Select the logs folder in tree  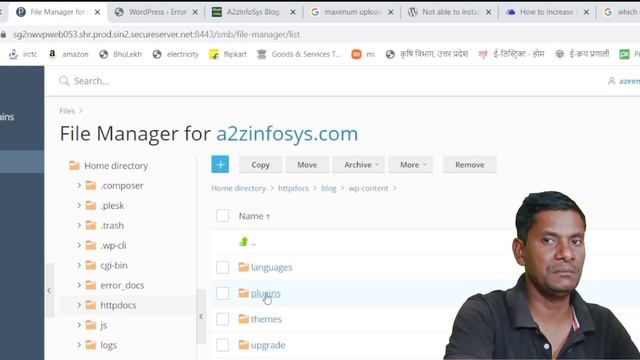pos(109,345)
